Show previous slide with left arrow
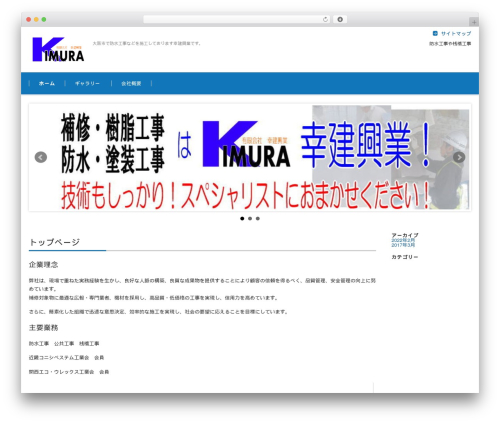The height and width of the screenshot is (423, 500). [x=41, y=157]
